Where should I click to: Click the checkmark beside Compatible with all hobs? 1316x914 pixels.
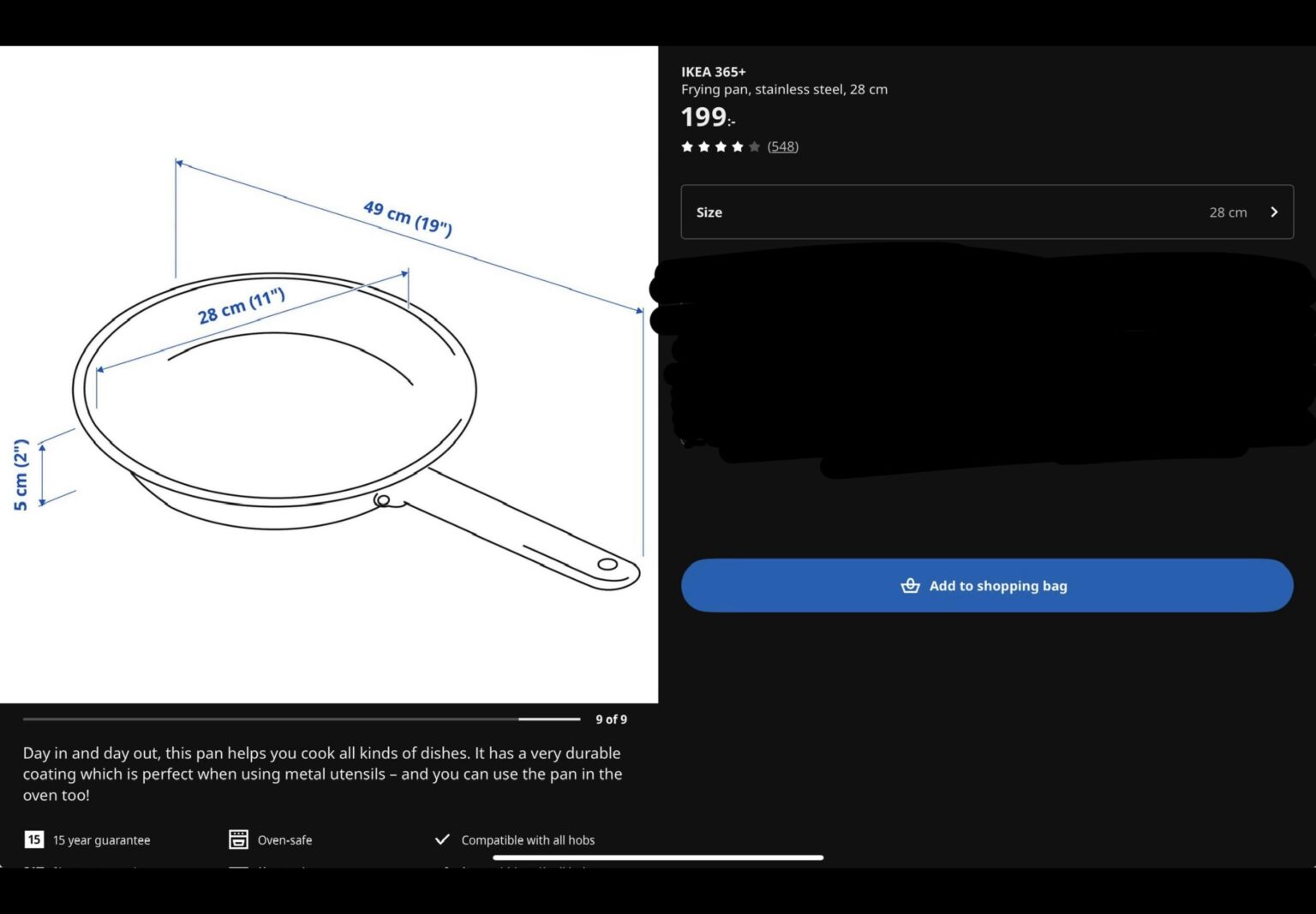(442, 839)
